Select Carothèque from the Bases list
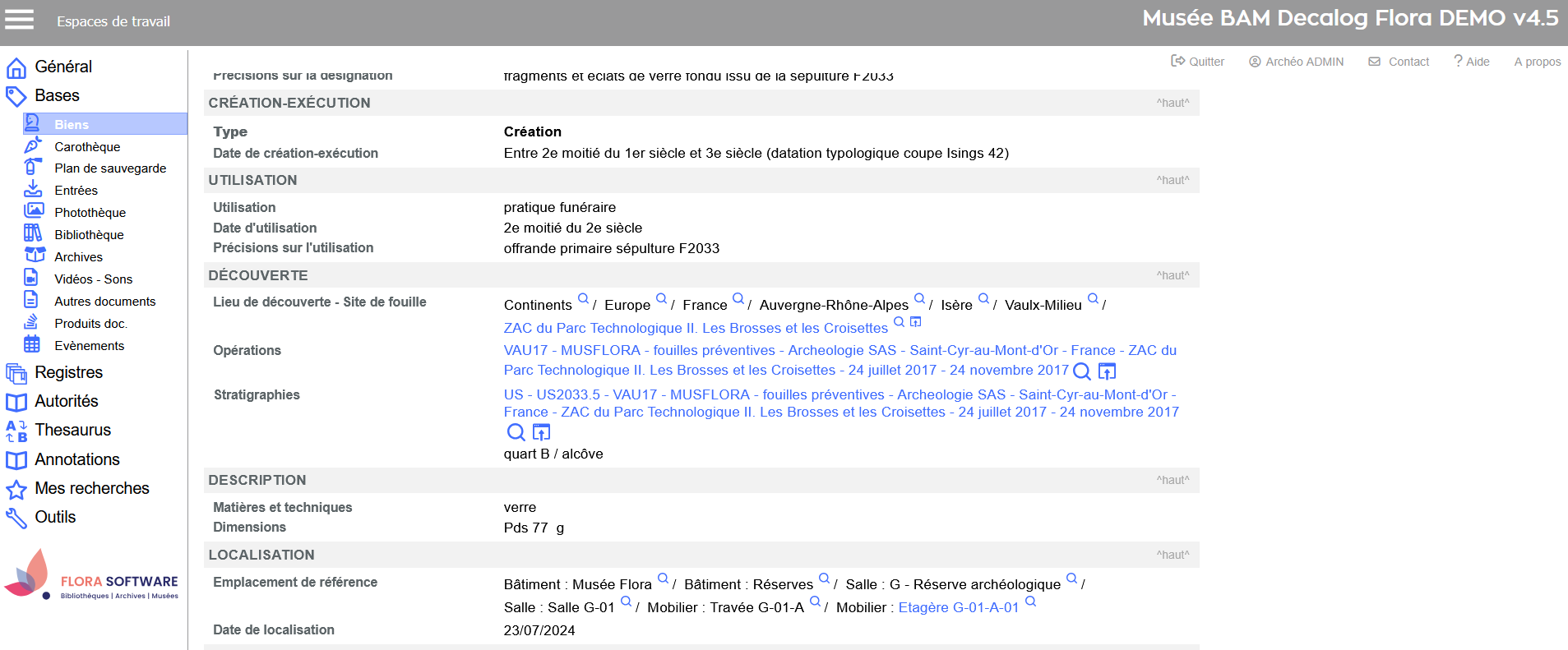This screenshot has height=650, width=1568. coord(87,146)
